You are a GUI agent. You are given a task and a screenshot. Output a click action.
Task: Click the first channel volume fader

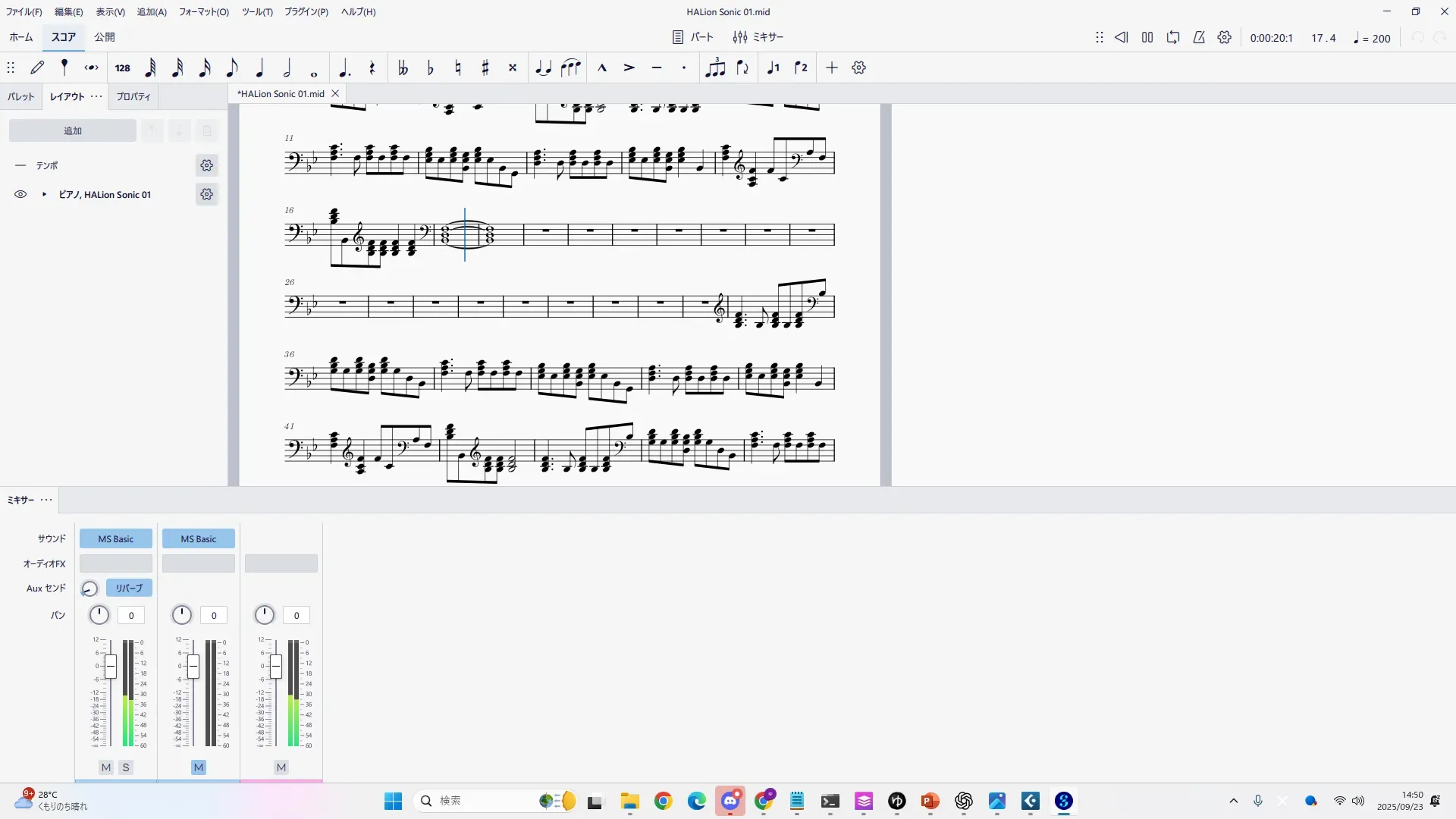111,667
